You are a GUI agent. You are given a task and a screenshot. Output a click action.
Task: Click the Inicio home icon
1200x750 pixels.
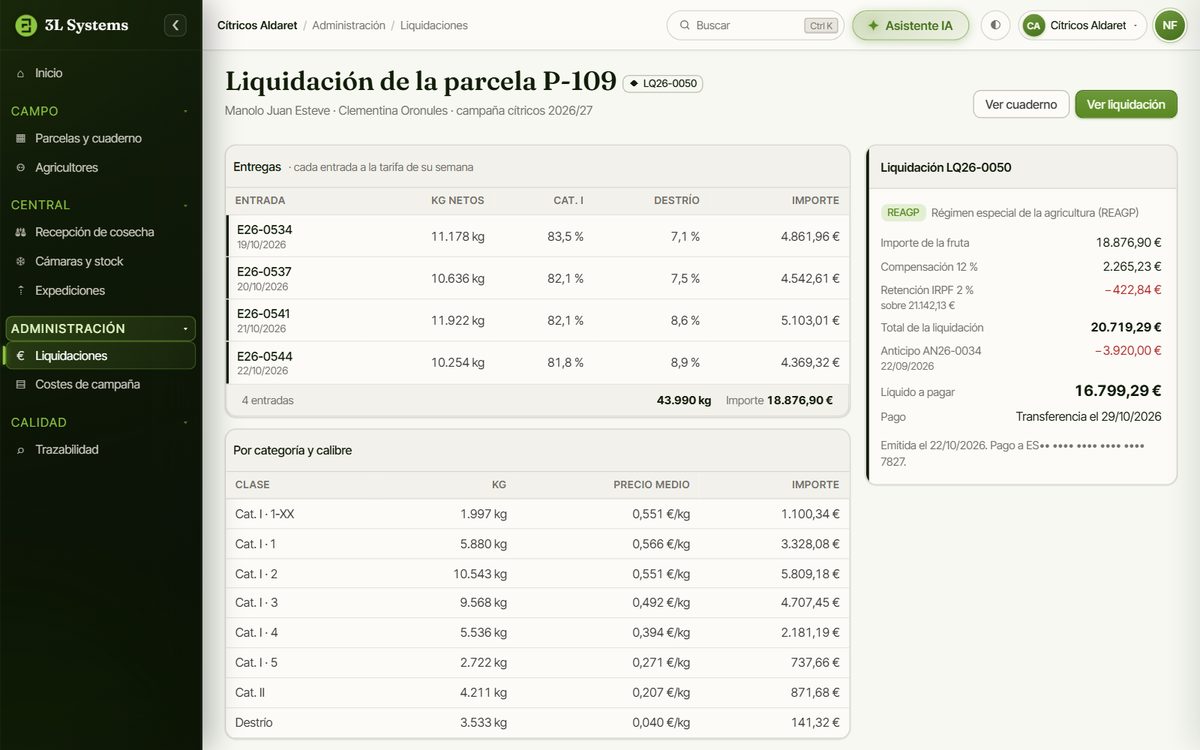point(20,73)
